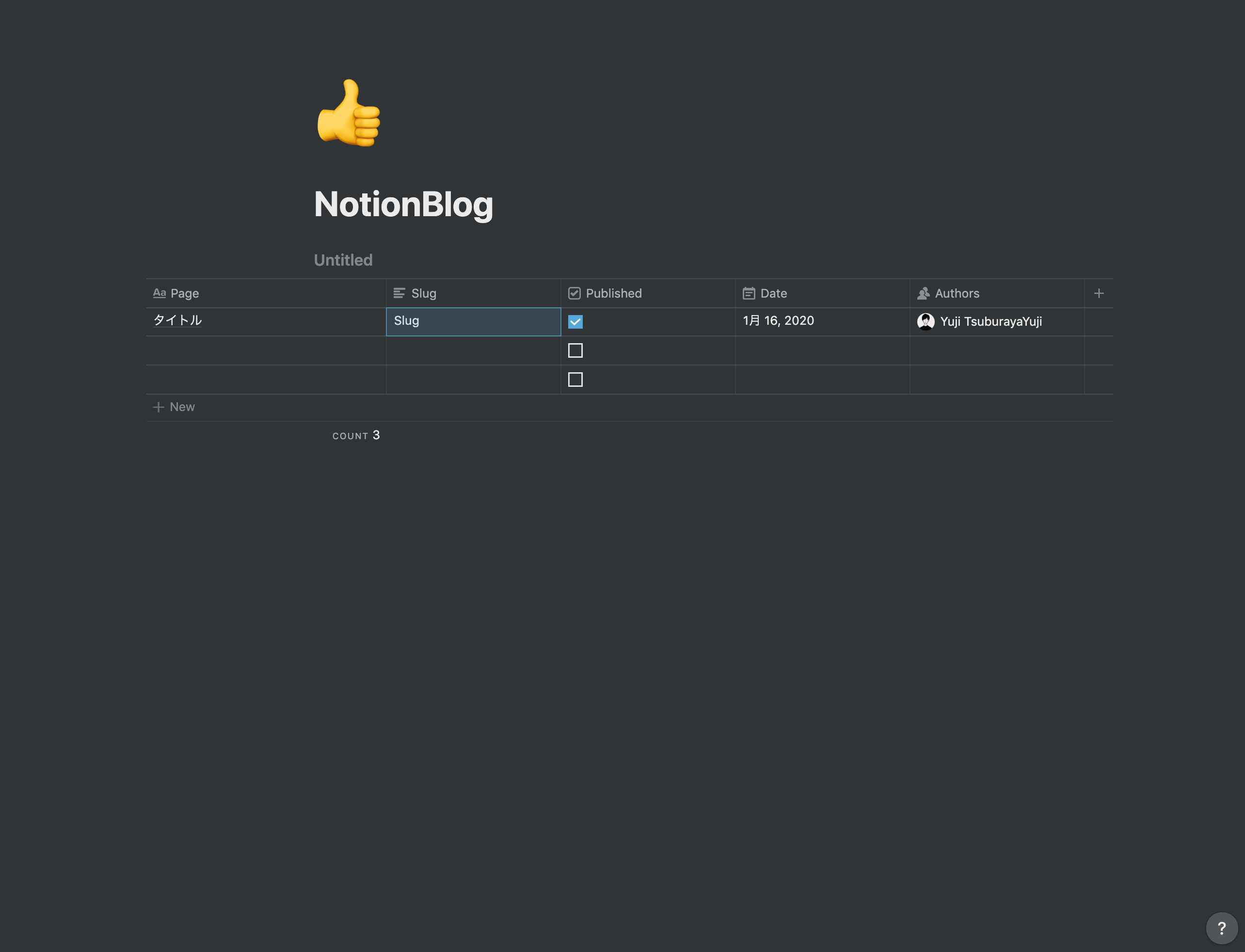Click the text icon in Slug header
Image resolution: width=1245 pixels, height=952 pixels.
pyautogui.click(x=399, y=293)
